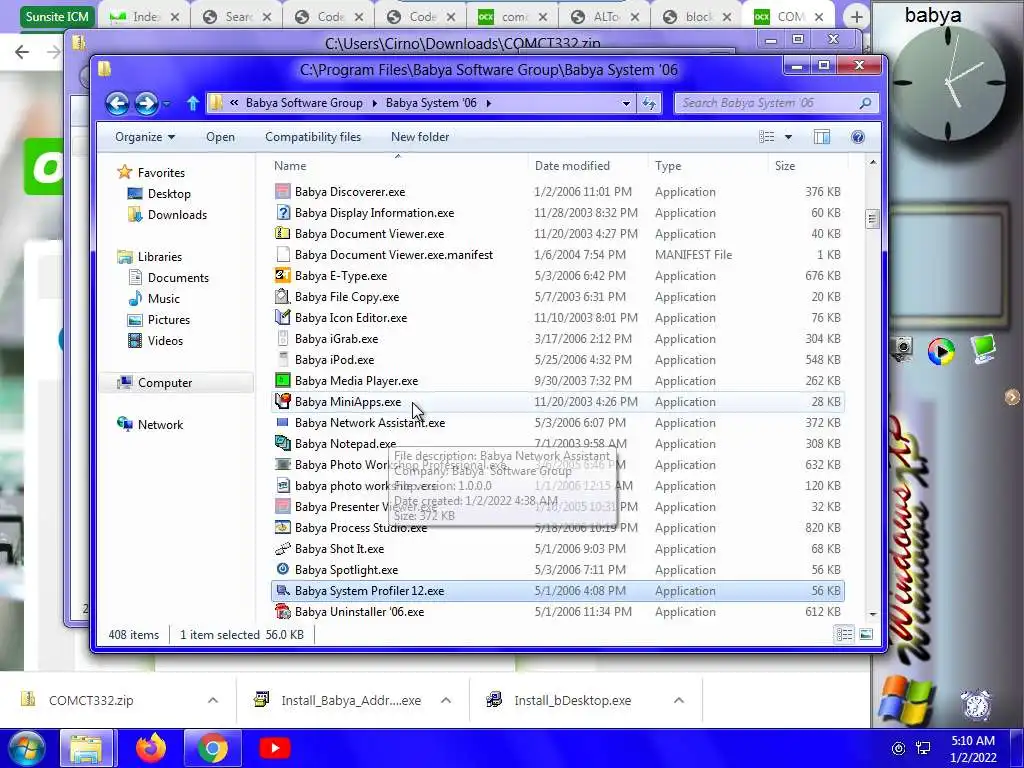Expand the view options dropdown arrow
1024x768 pixels.
pyautogui.click(x=788, y=136)
